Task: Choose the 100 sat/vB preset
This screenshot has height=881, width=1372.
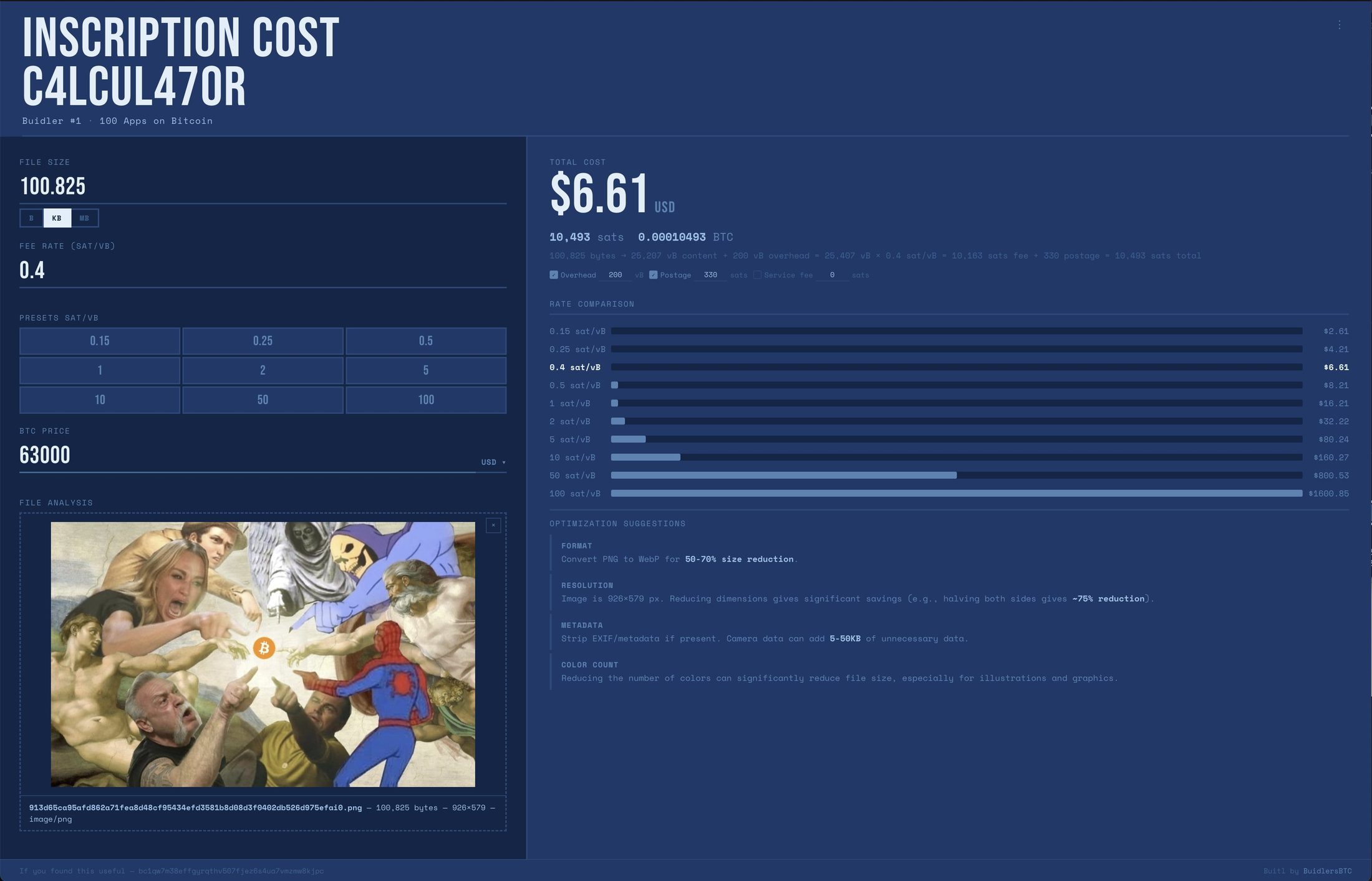Action: (x=426, y=400)
